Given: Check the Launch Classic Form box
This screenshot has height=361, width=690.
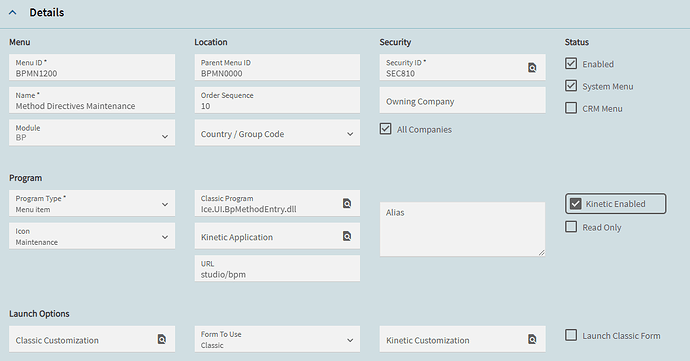Looking at the screenshot, I should (x=571, y=335).
